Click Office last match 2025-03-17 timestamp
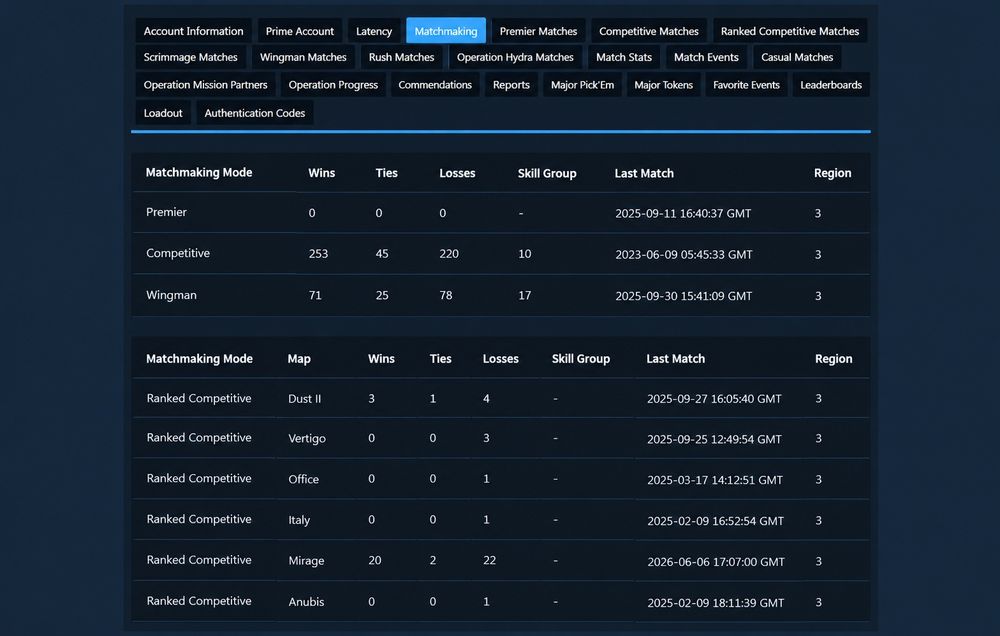 pos(714,480)
